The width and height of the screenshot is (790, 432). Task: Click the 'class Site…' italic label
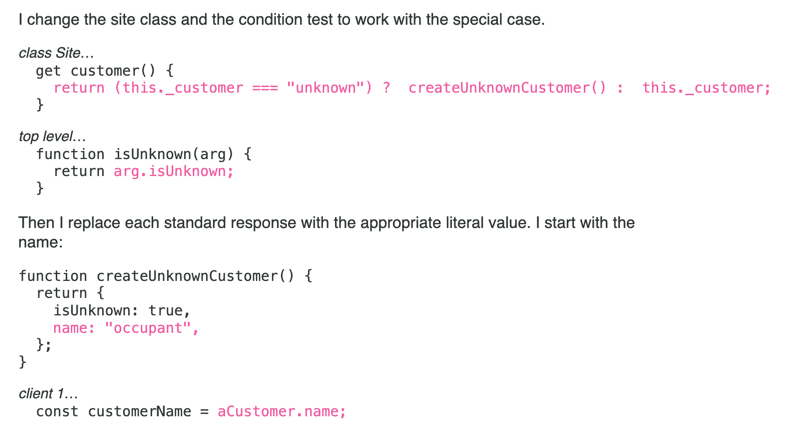[56, 53]
